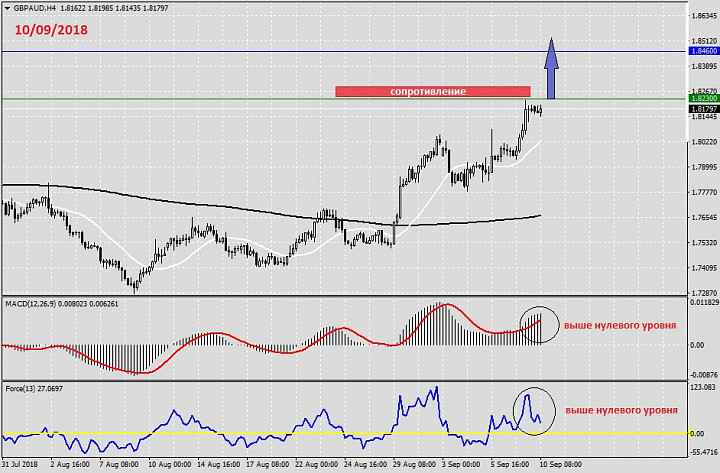The height and width of the screenshot is (473, 720).
Task: Click the 1.86345 label on price scale
Action: point(703,16)
